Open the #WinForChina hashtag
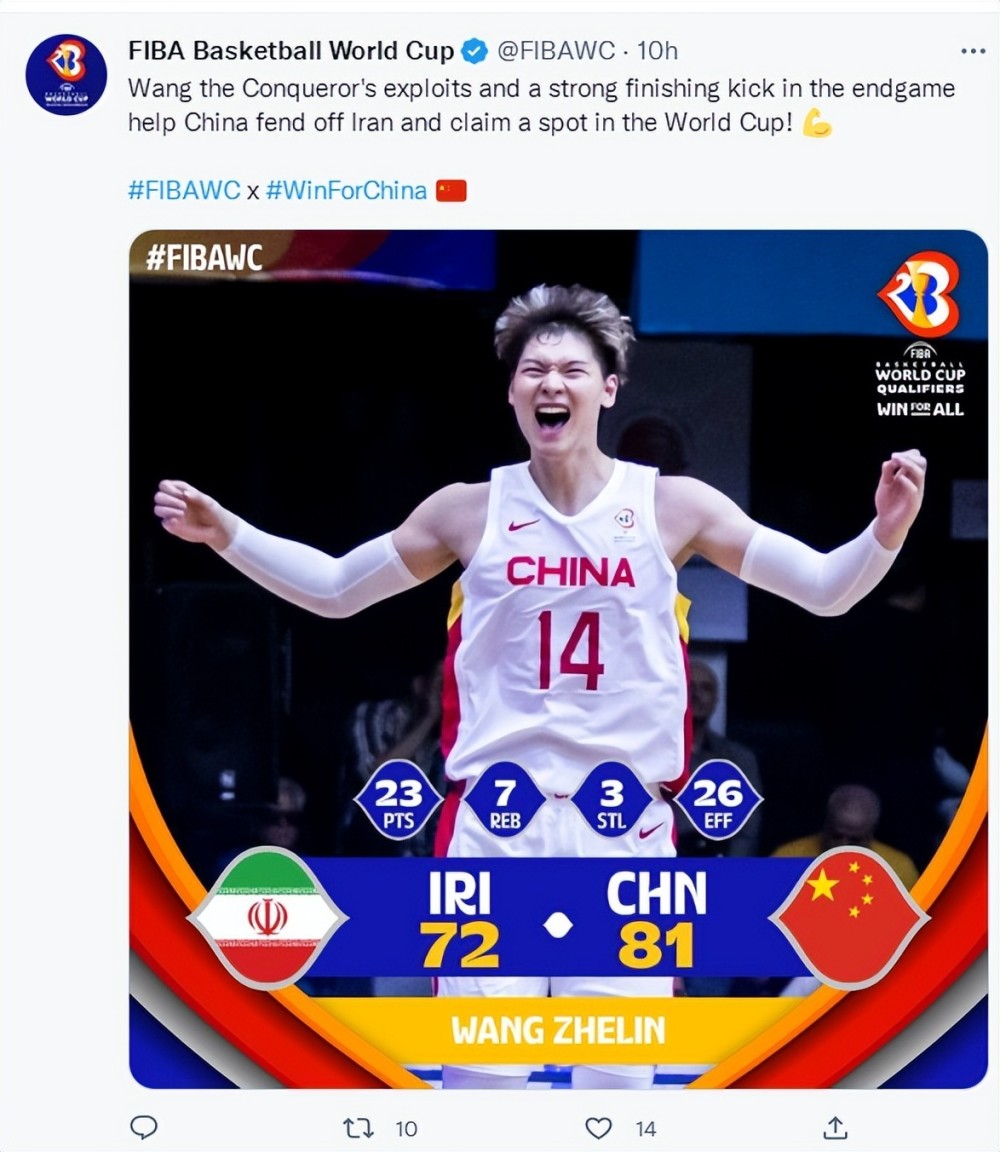Image resolution: width=1000 pixels, height=1152 pixels. (x=346, y=190)
